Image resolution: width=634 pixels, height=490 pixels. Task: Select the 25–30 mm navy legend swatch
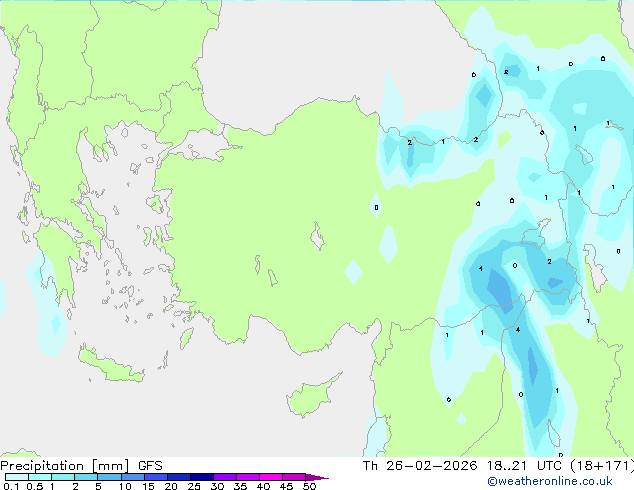click(x=201, y=477)
